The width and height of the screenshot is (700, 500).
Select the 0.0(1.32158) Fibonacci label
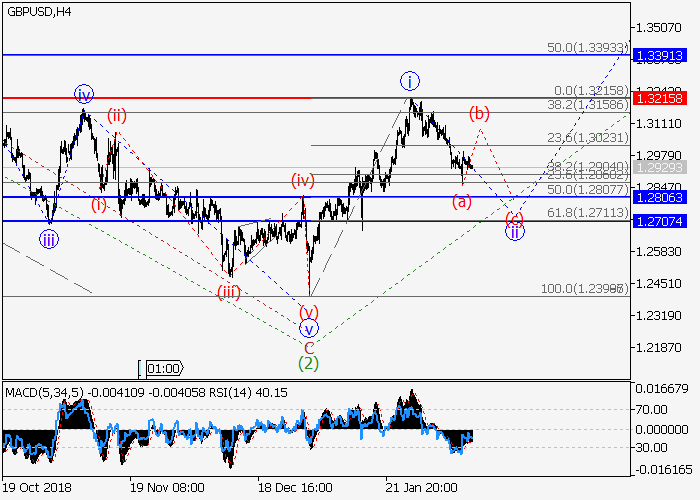coord(592,91)
